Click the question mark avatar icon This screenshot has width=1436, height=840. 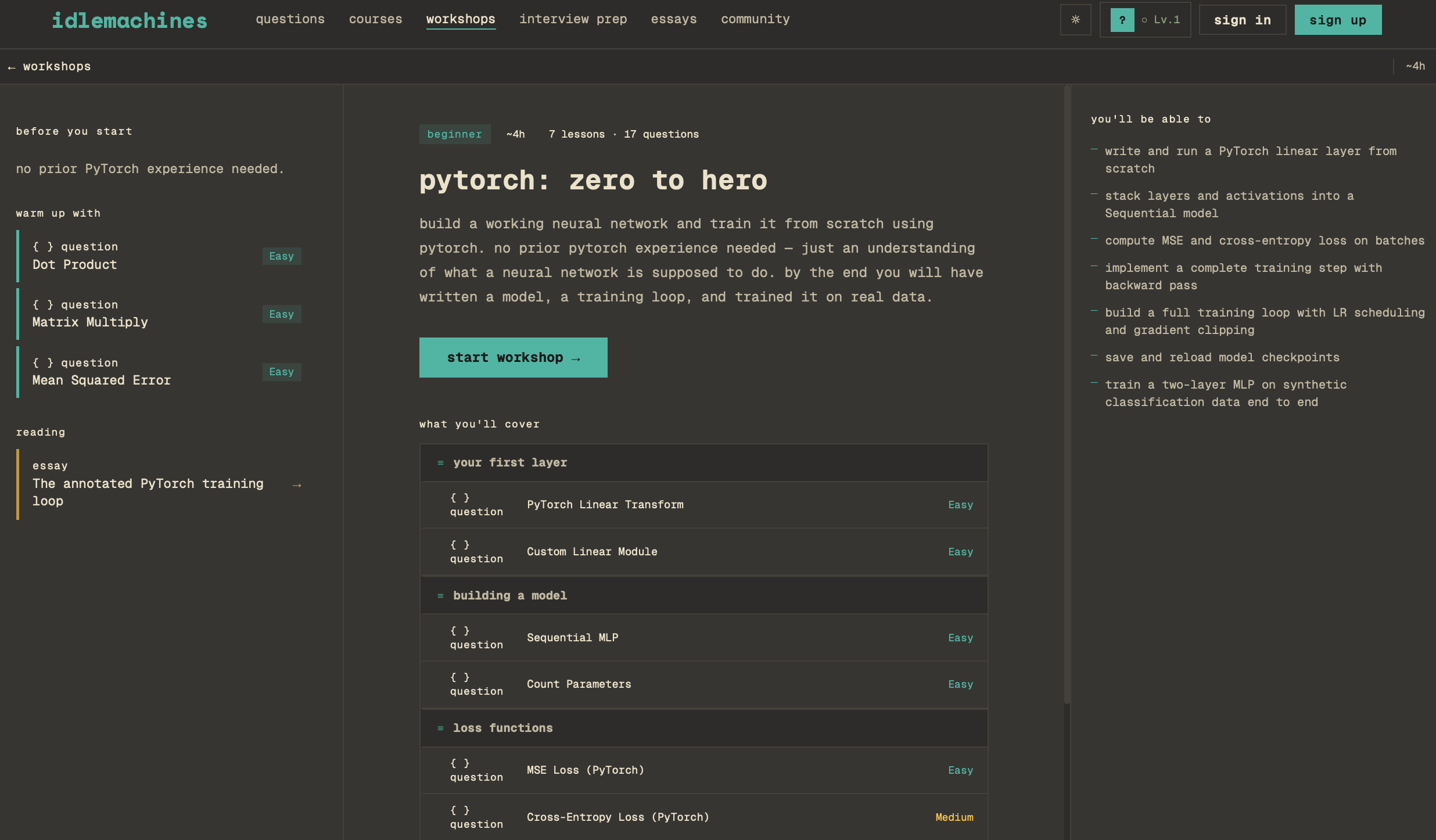click(x=1122, y=20)
